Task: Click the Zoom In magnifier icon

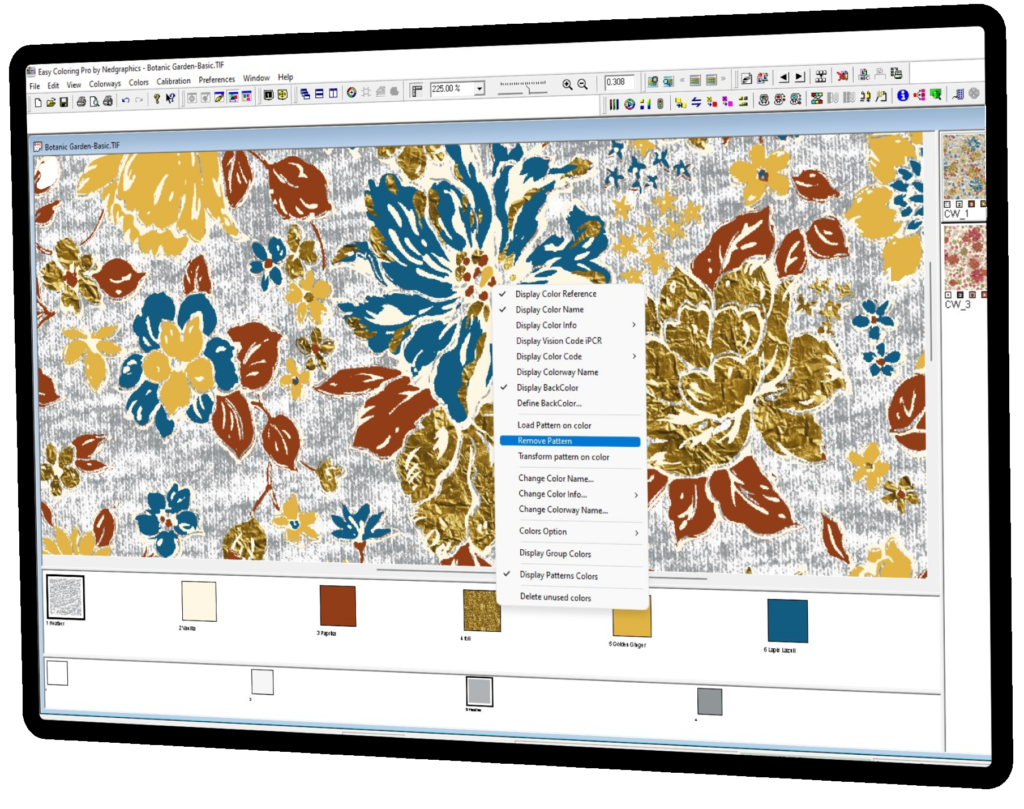Action: click(x=567, y=86)
